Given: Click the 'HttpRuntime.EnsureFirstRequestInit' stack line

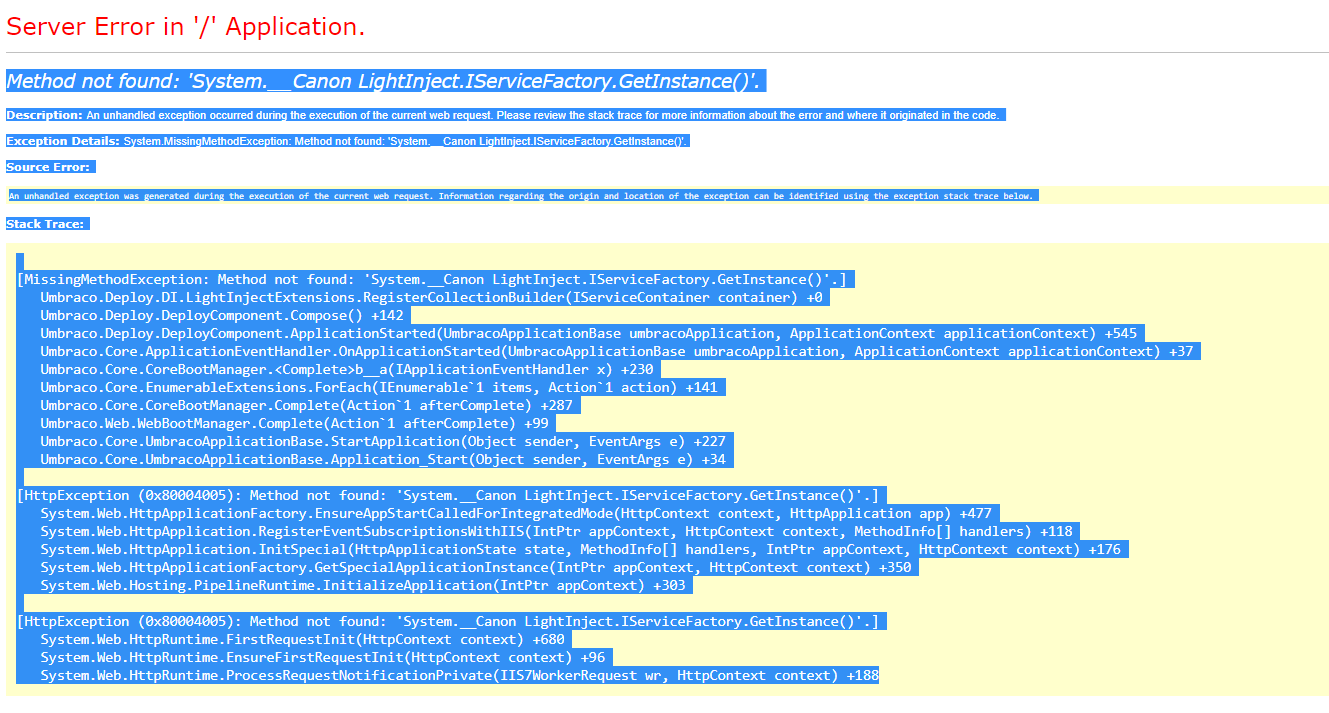Looking at the screenshot, I should point(323,657).
